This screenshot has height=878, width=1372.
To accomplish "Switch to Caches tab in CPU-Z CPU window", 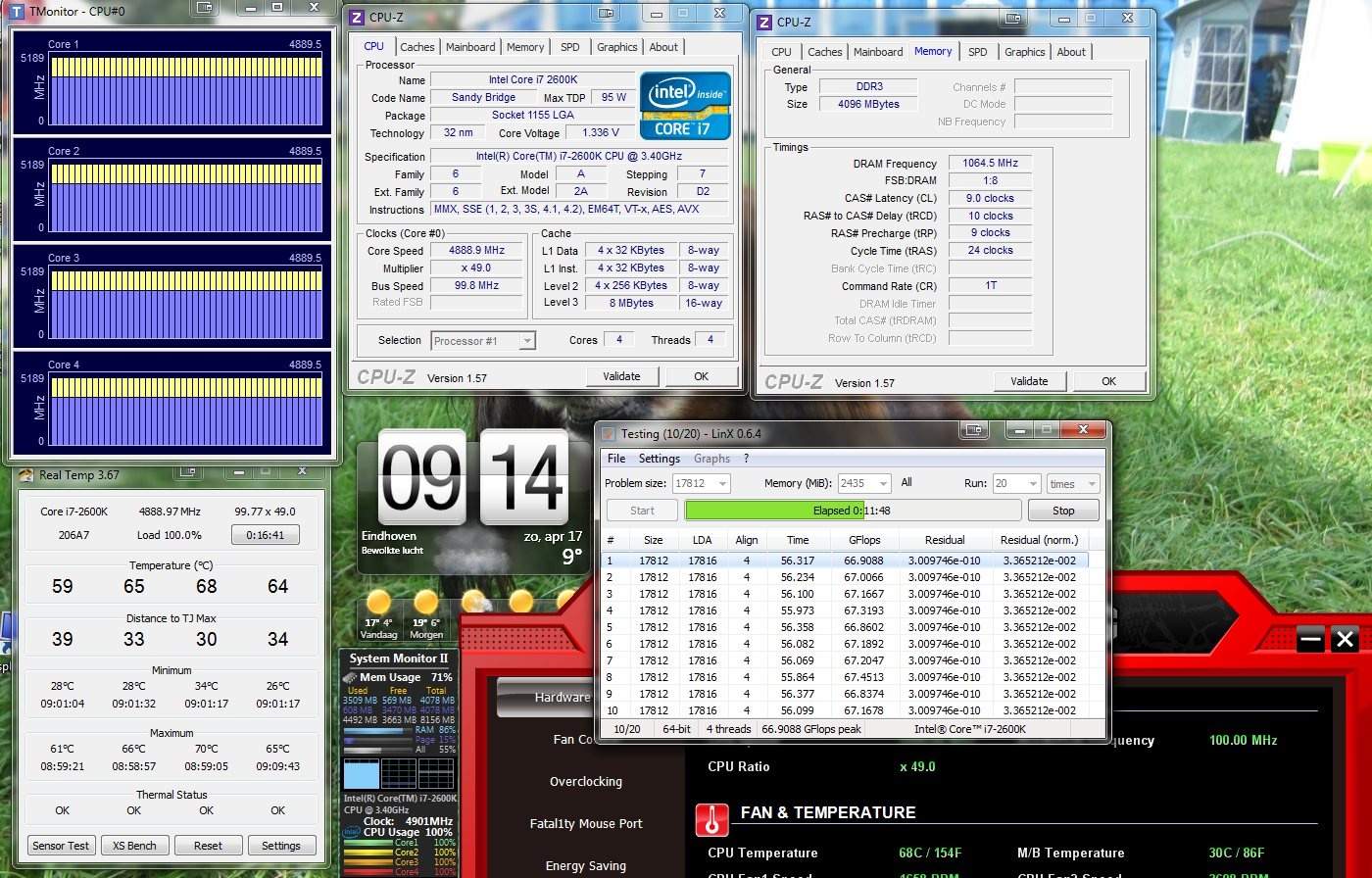I will pos(417,47).
